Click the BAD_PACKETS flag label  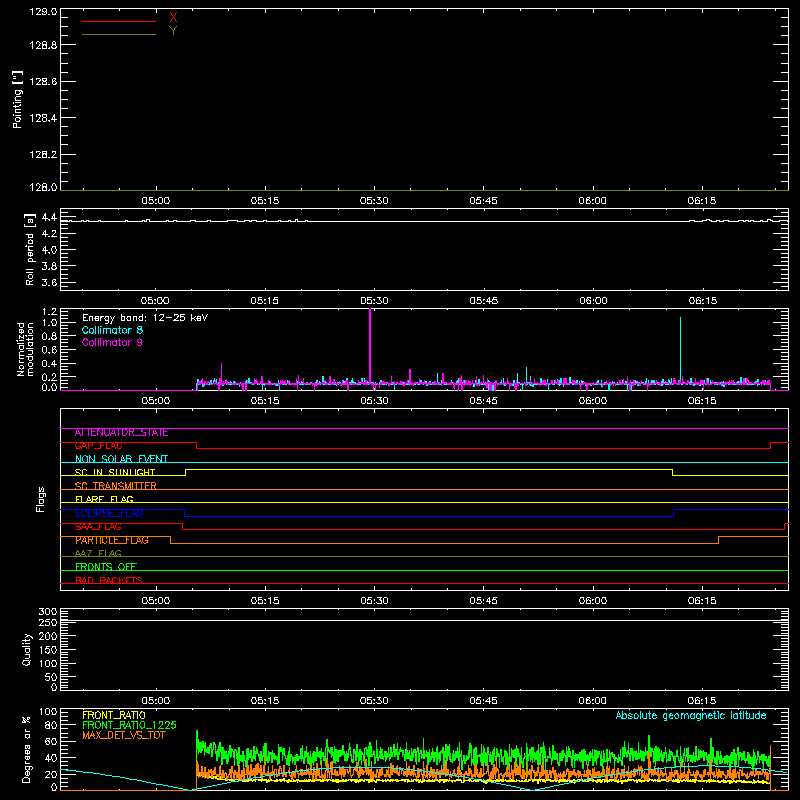[x=109, y=580]
